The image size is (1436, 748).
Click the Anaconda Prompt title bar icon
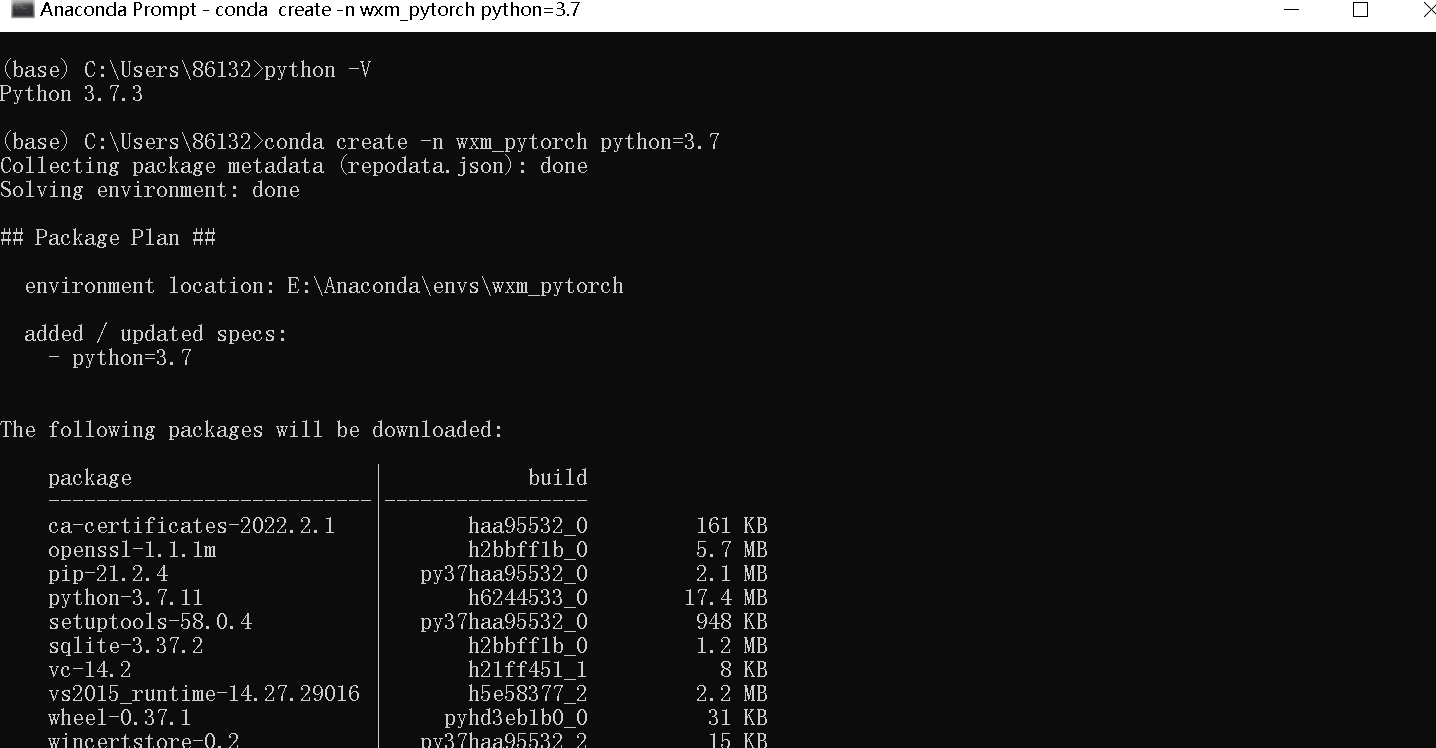22,10
